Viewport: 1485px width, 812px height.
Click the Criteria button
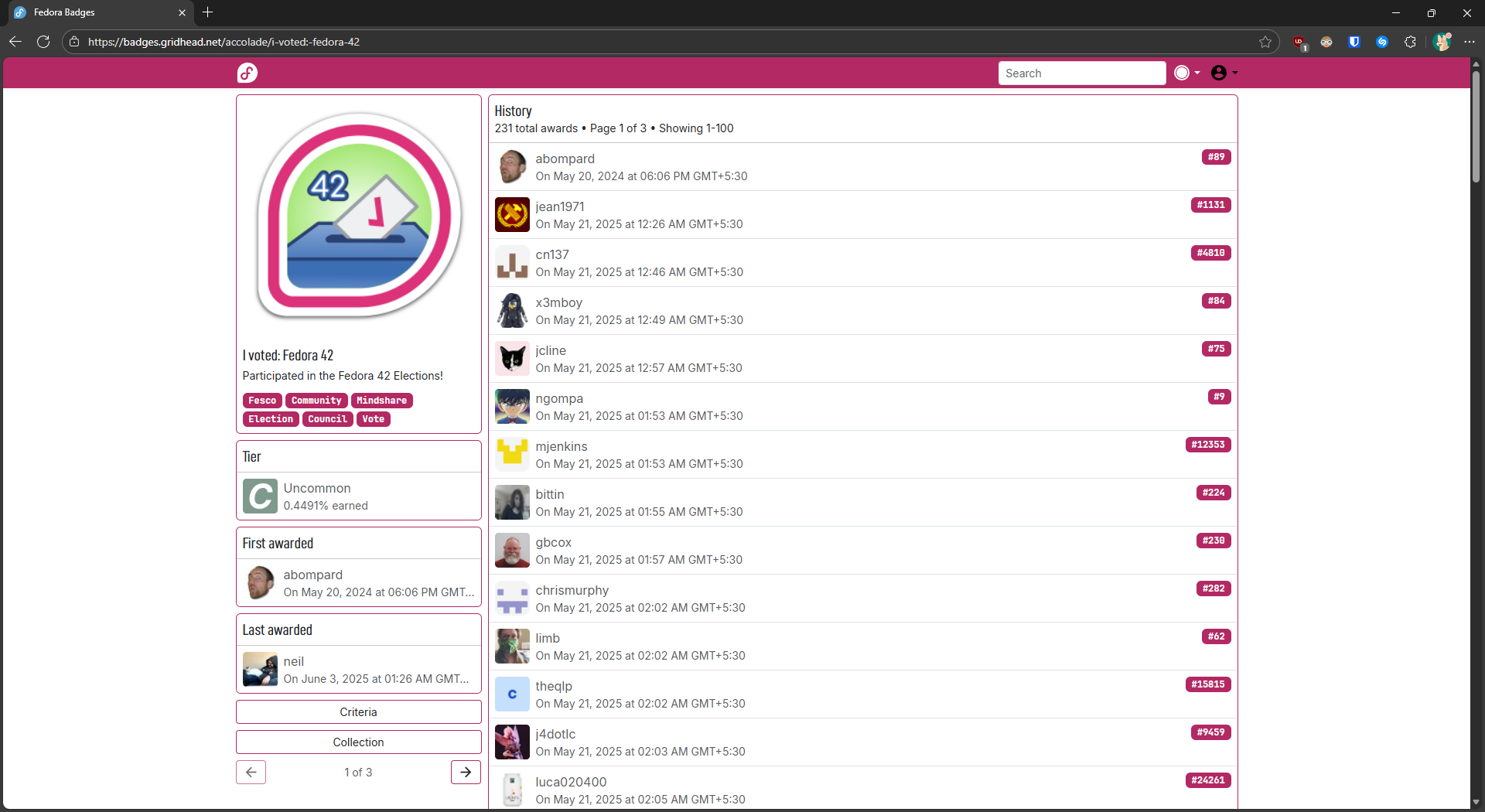(358, 711)
